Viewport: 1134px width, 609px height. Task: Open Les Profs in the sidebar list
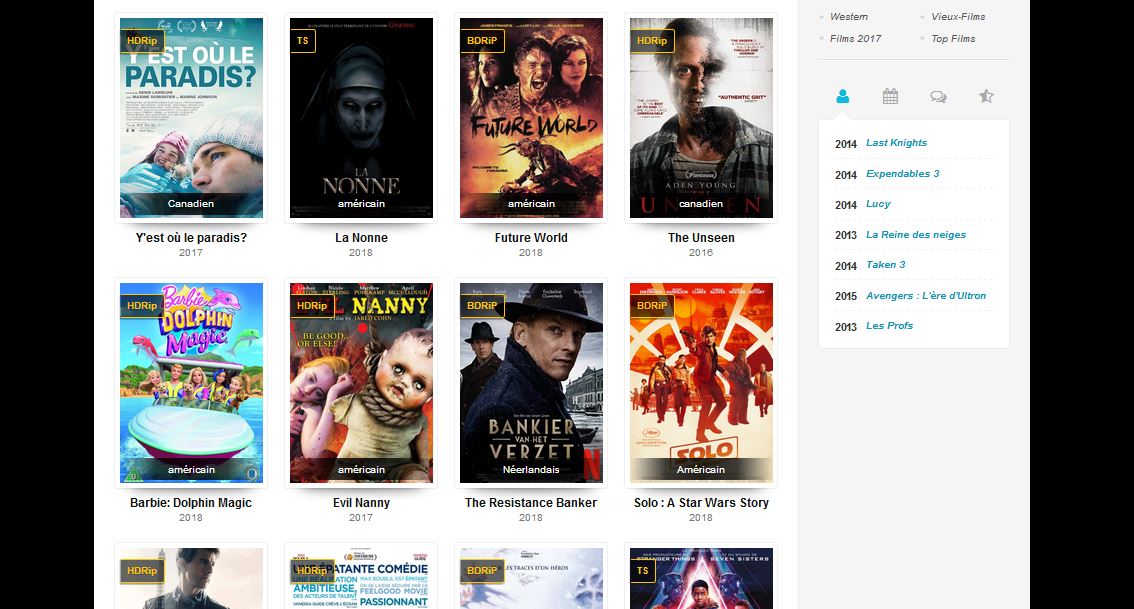(x=889, y=325)
